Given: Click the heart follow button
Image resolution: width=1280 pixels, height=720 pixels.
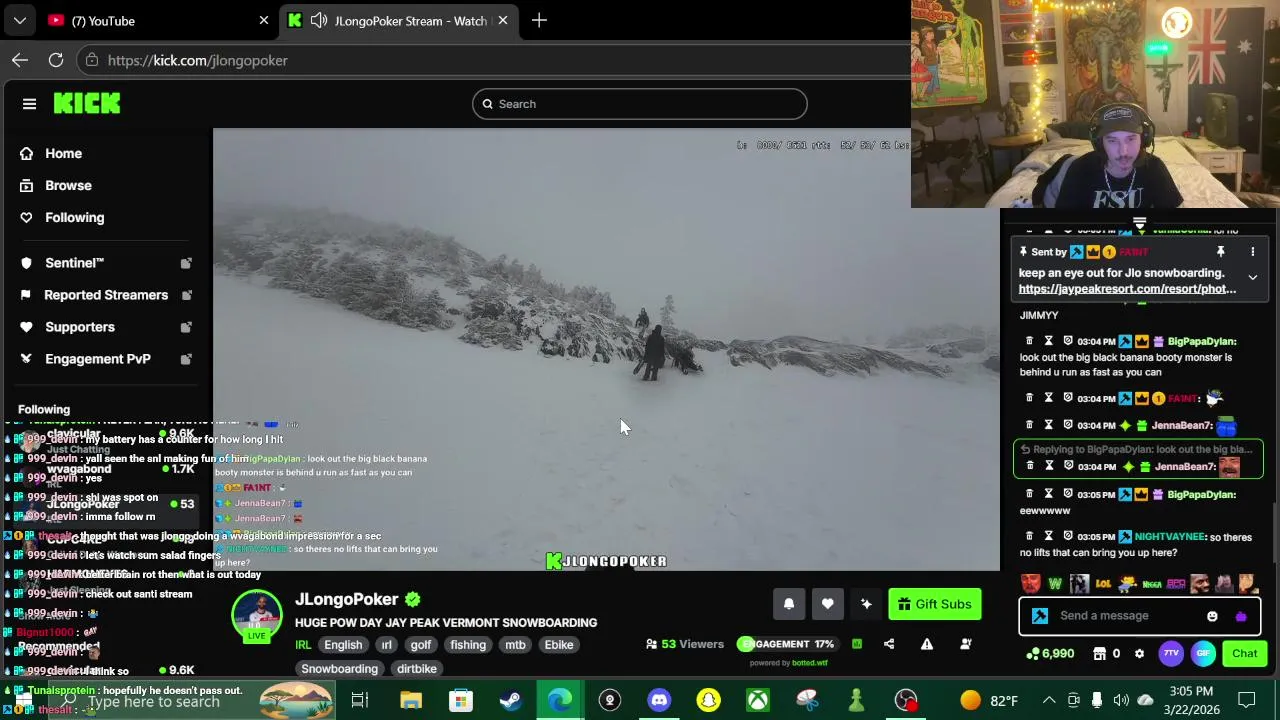Looking at the screenshot, I should tap(827, 604).
